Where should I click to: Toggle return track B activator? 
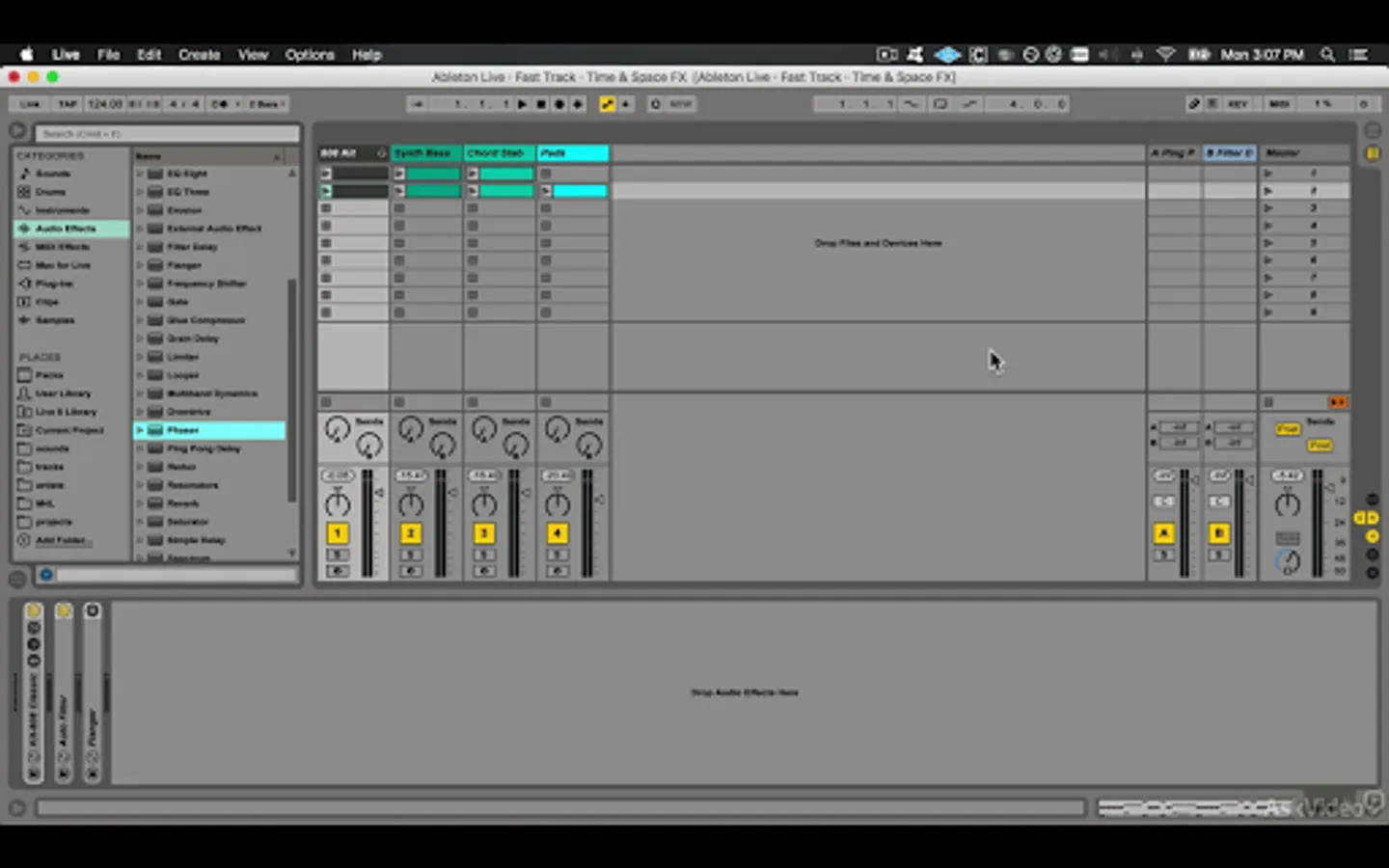point(1219,533)
